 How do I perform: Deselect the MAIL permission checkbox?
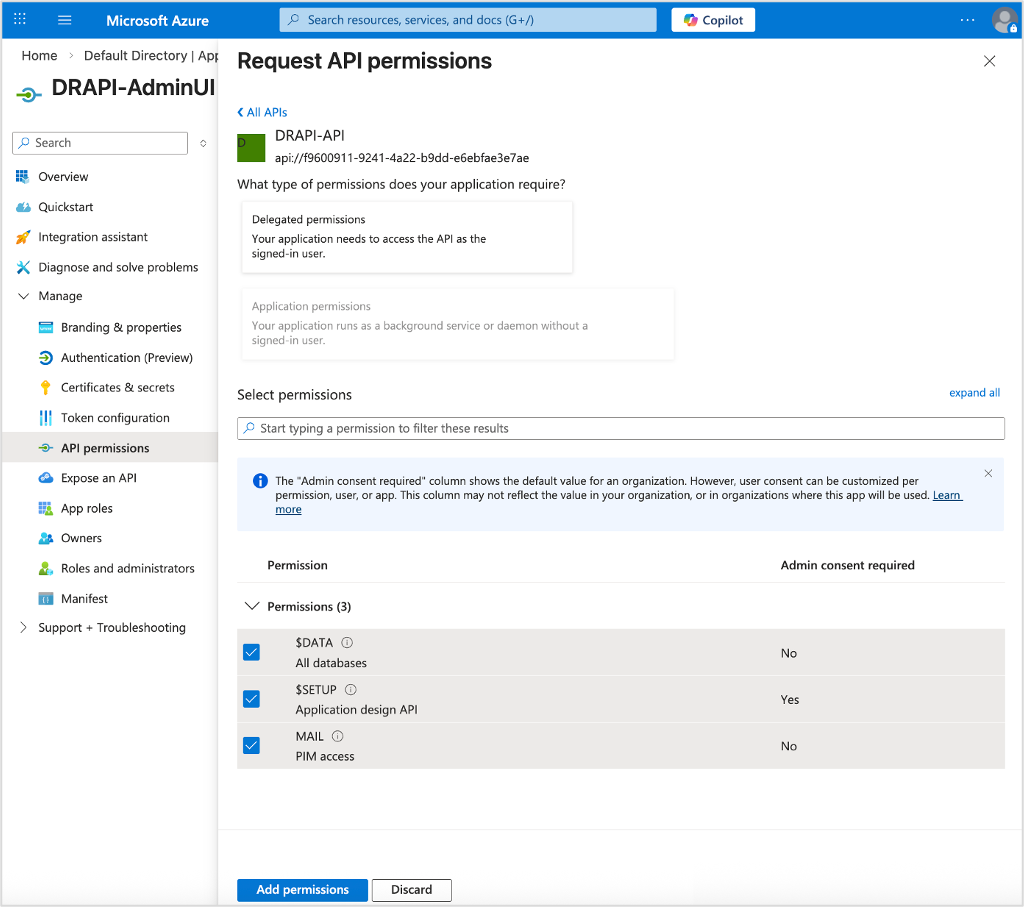(251, 744)
